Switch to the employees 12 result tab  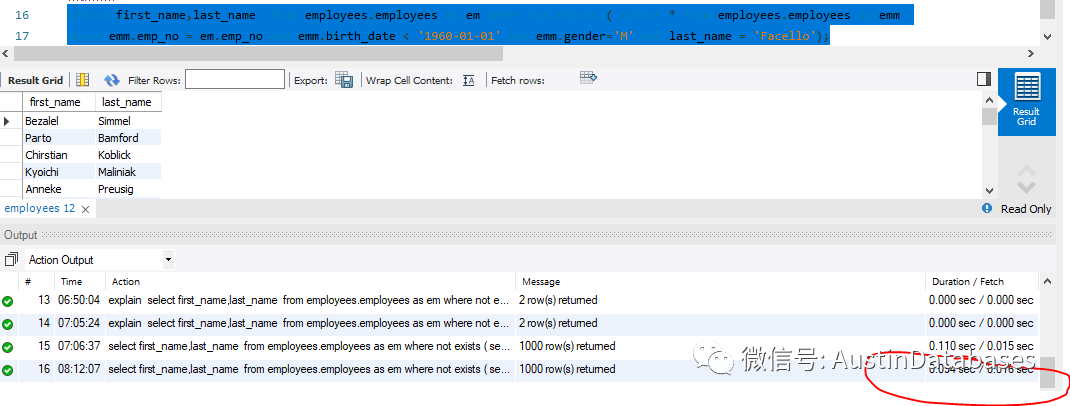[39, 209]
